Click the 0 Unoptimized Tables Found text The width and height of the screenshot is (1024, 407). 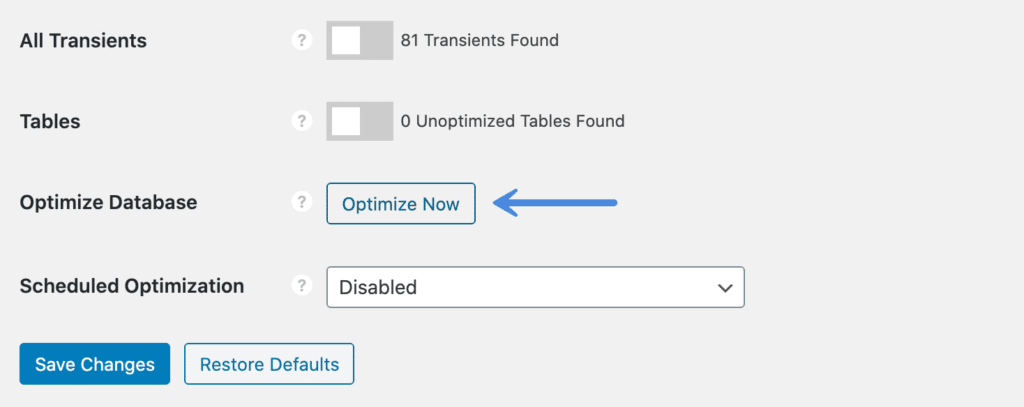pyautogui.click(x=513, y=121)
